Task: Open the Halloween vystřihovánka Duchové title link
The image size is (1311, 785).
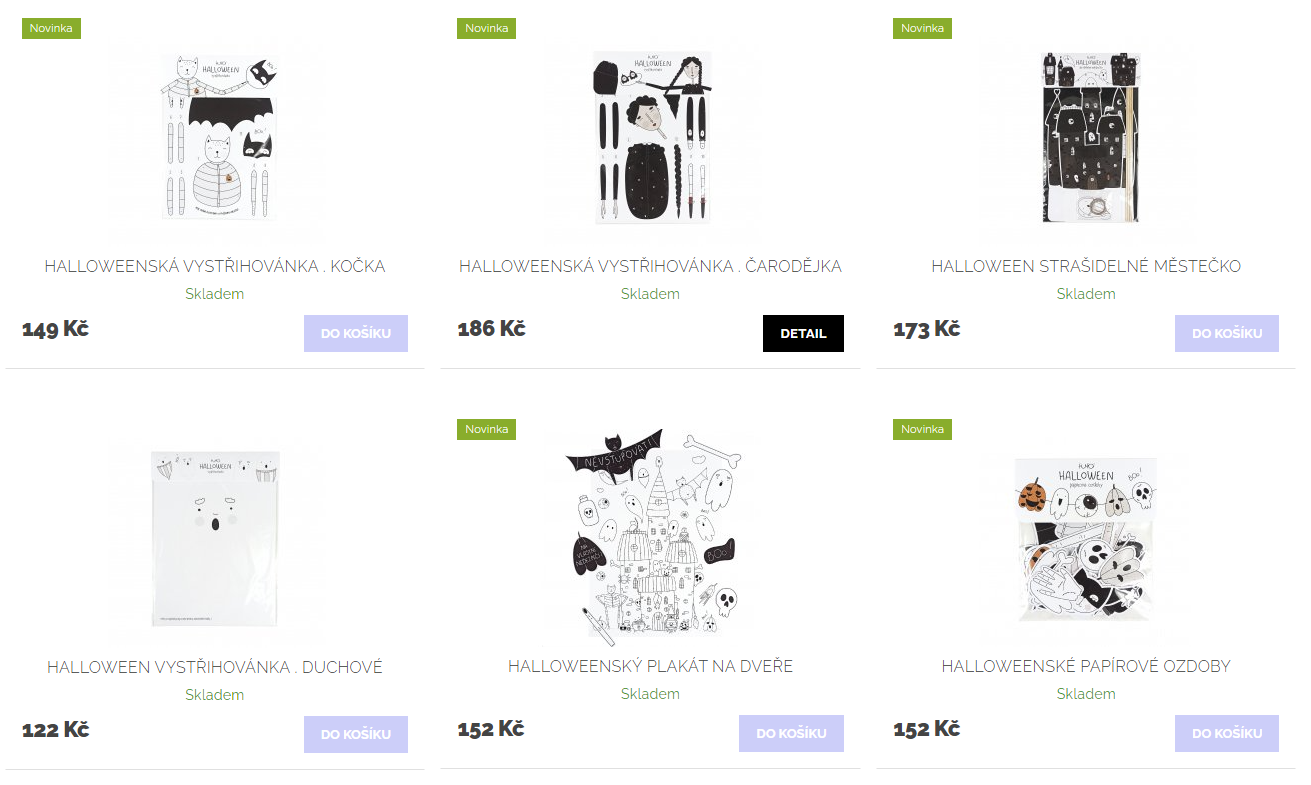Action: point(215,667)
